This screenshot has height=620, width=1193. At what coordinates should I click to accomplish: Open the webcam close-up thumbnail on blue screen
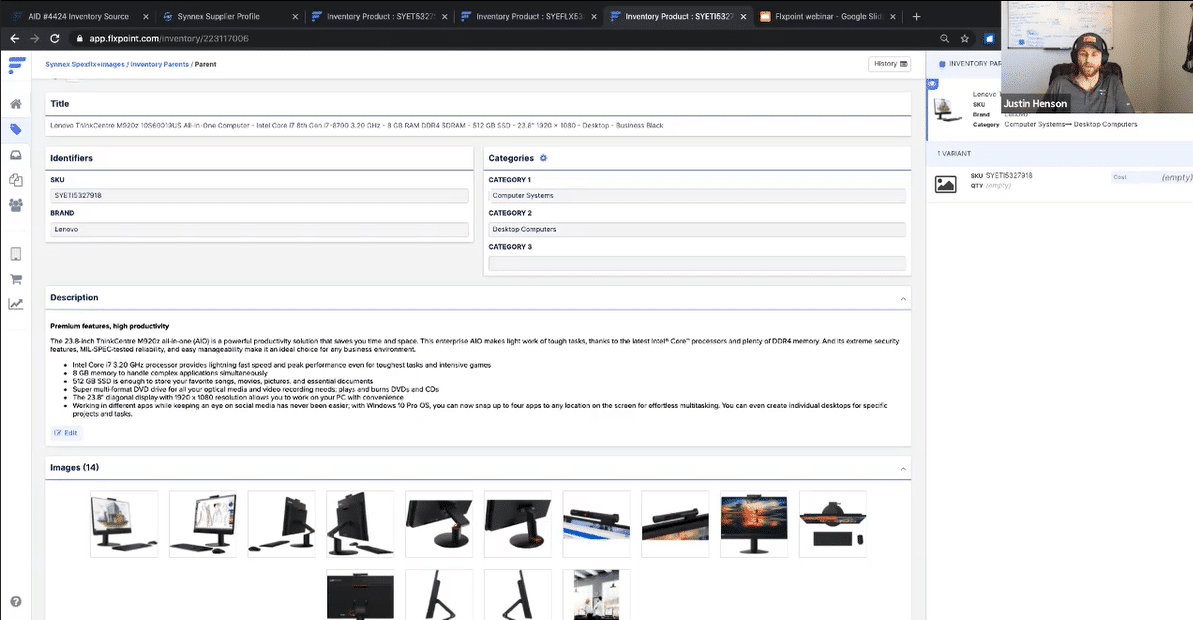coord(596,524)
